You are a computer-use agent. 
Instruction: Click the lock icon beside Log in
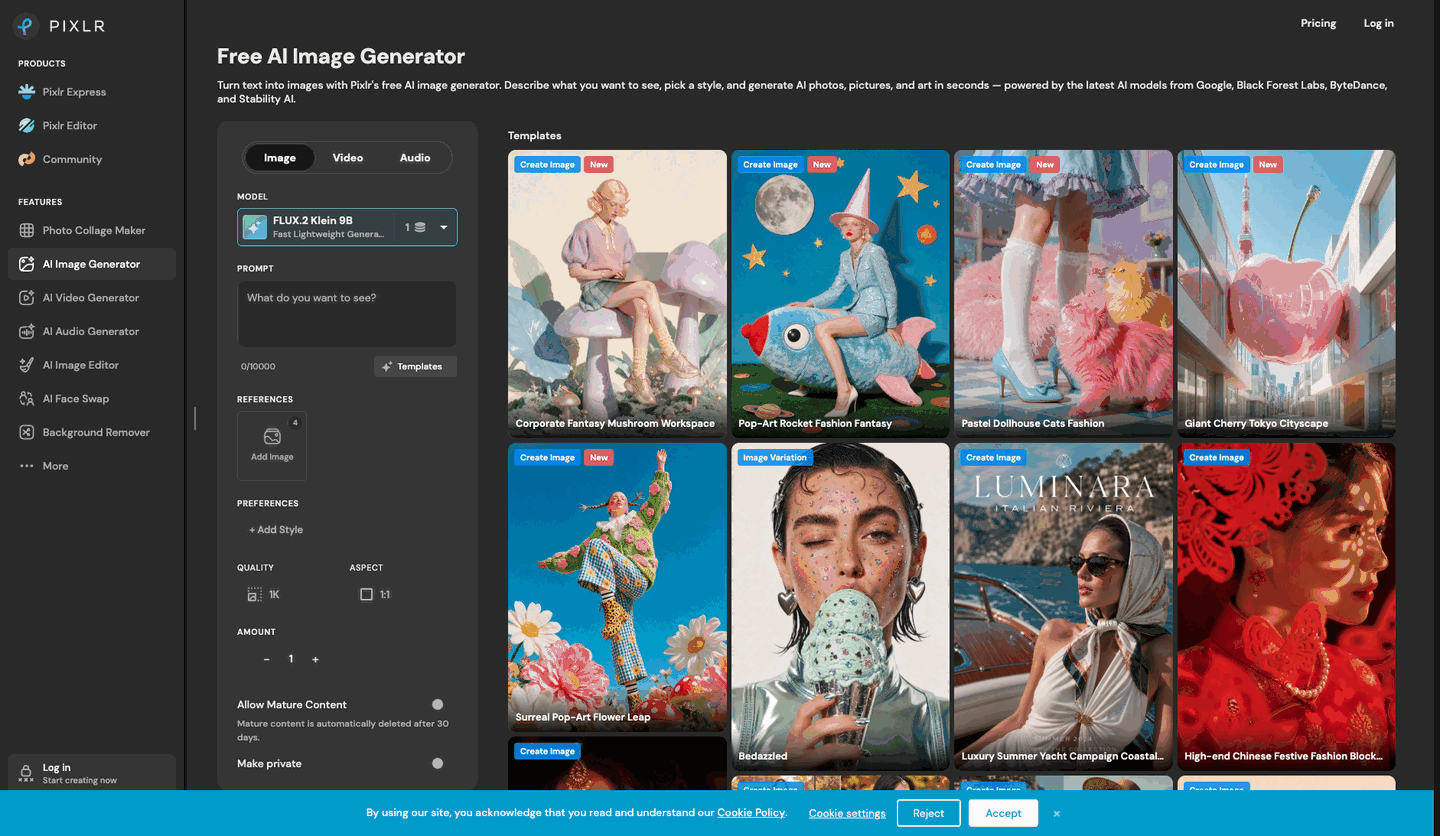coord(27,773)
